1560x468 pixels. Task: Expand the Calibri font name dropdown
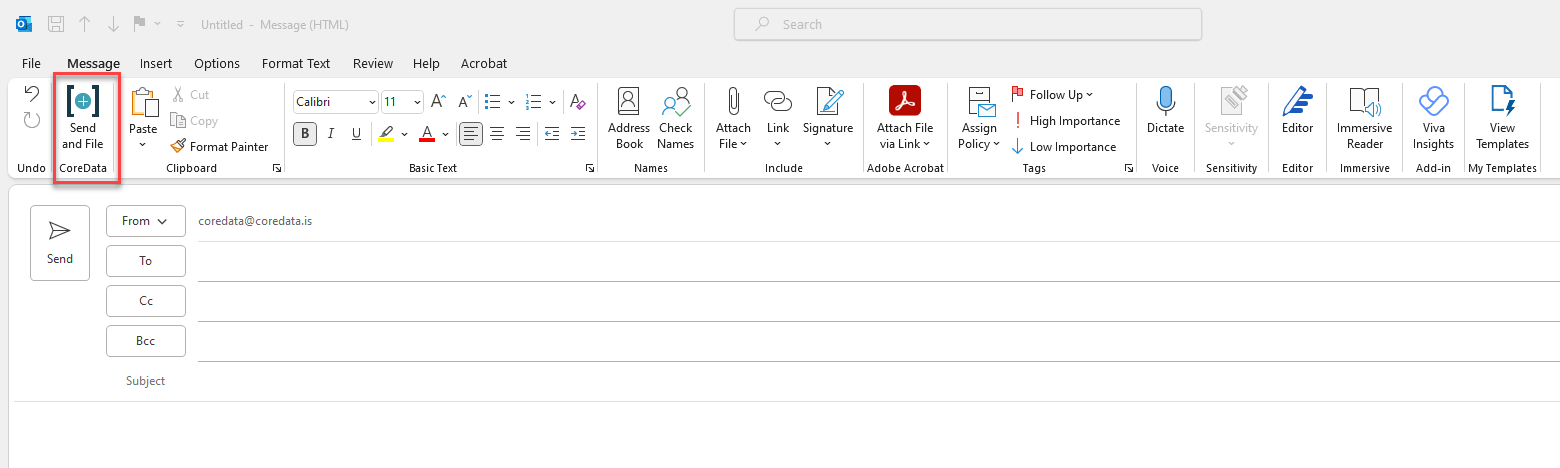click(372, 102)
